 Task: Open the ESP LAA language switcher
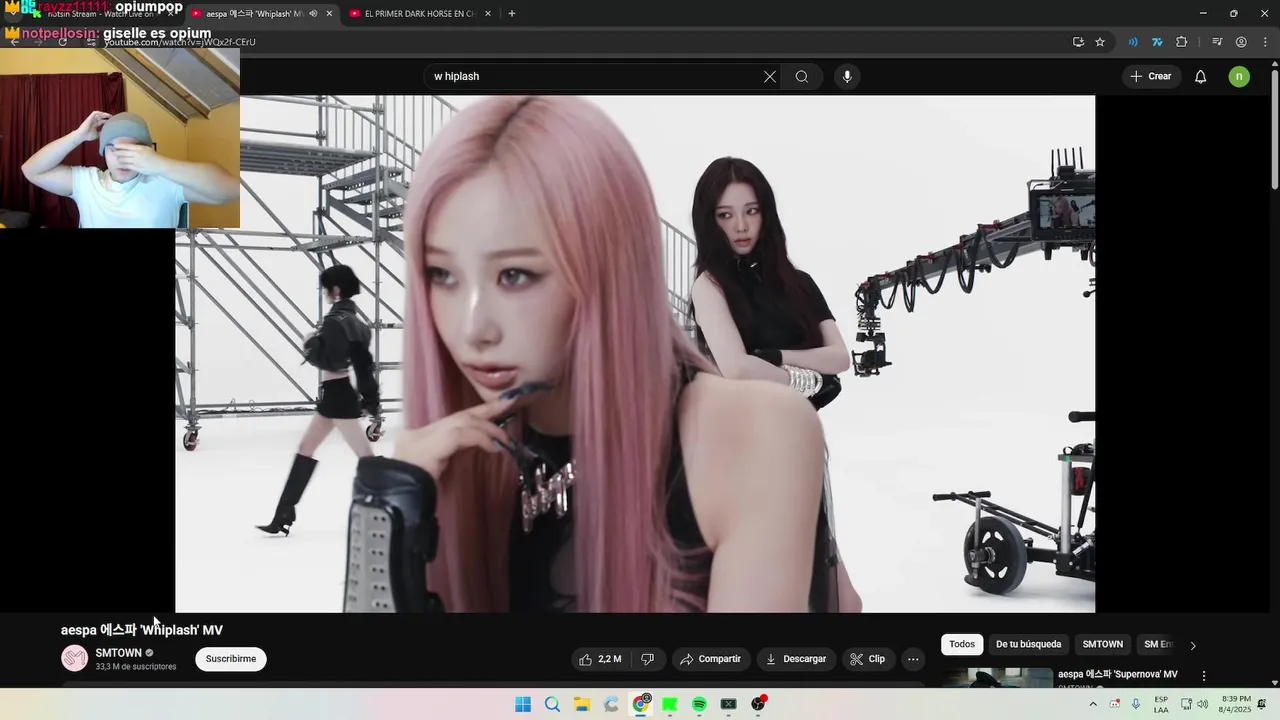coord(1161,704)
